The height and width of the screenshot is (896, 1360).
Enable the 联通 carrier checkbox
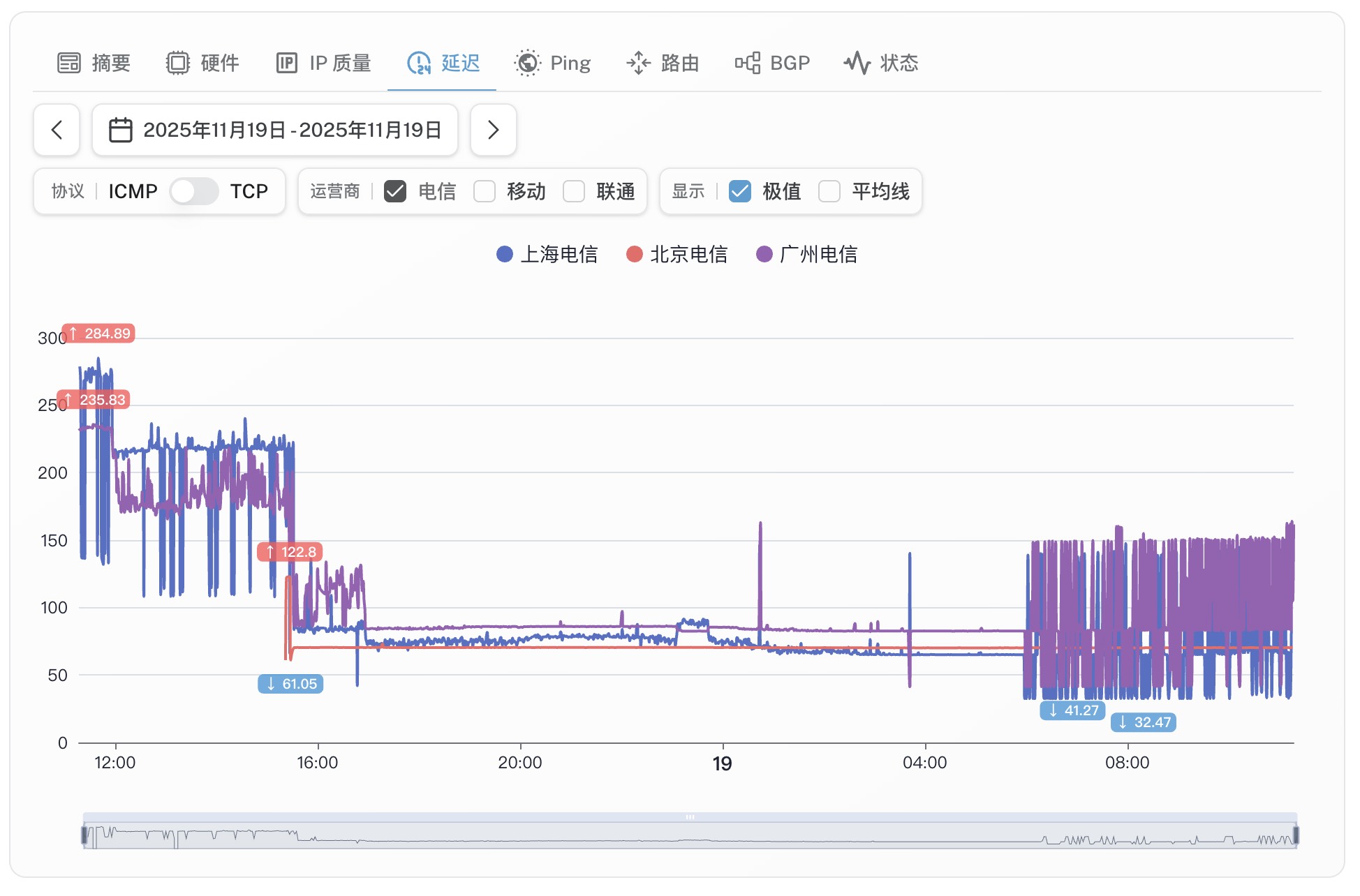574,191
